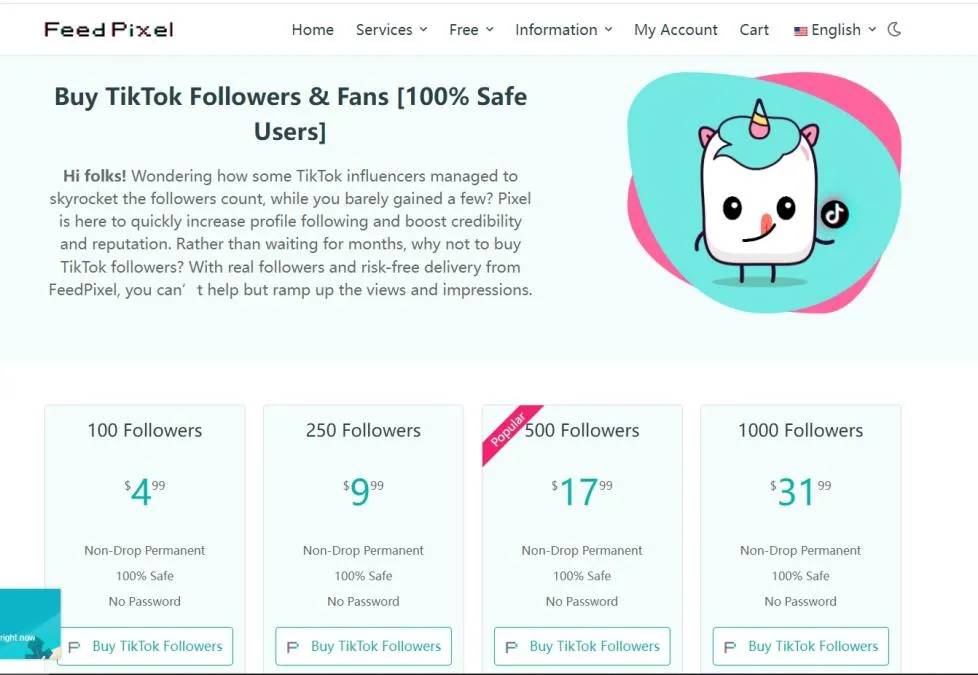
Task: Select the 250 Followers pricing card title
Action: tap(363, 430)
